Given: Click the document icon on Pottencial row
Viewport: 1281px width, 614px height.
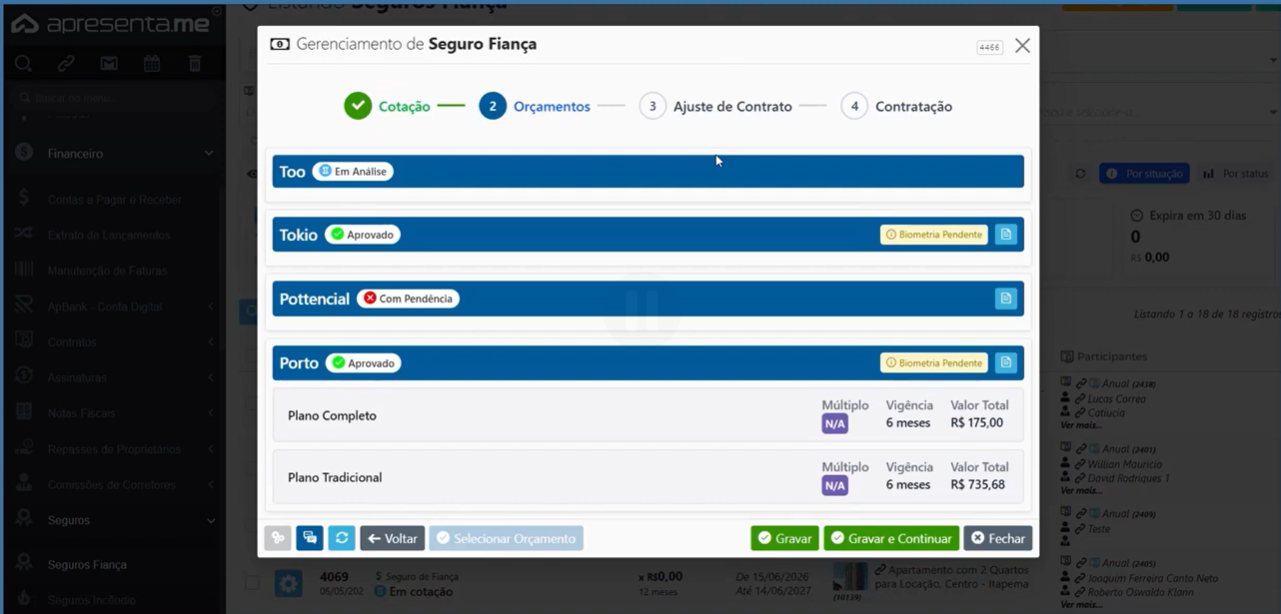Looking at the screenshot, I should click(1006, 298).
